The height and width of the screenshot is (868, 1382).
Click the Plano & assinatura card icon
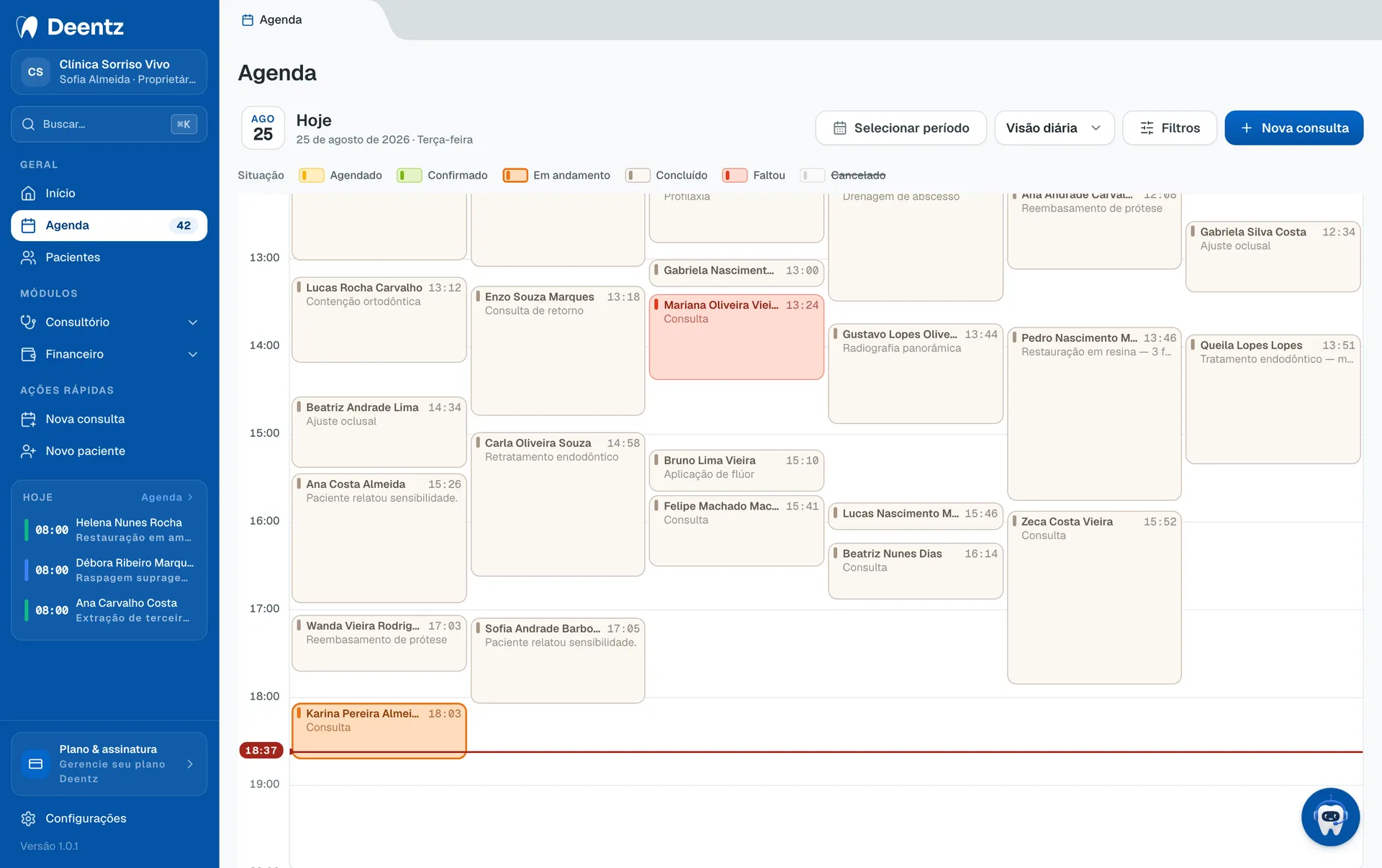tap(35, 764)
